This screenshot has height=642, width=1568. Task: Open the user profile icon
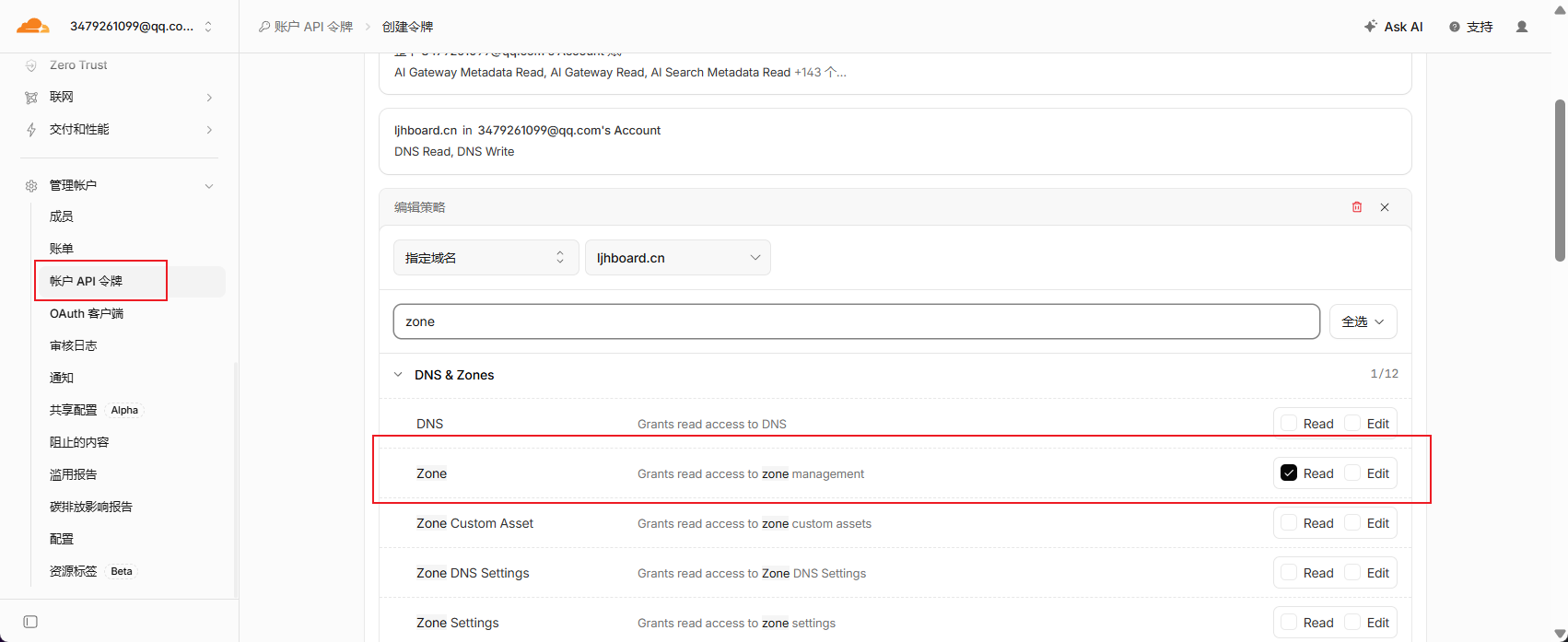[1522, 27]
